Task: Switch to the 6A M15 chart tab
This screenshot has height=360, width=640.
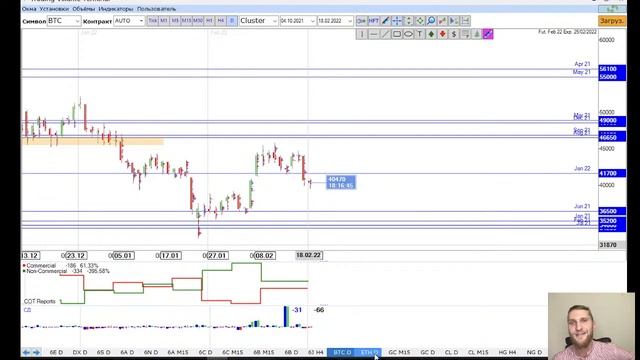Action: click(178, 352)
